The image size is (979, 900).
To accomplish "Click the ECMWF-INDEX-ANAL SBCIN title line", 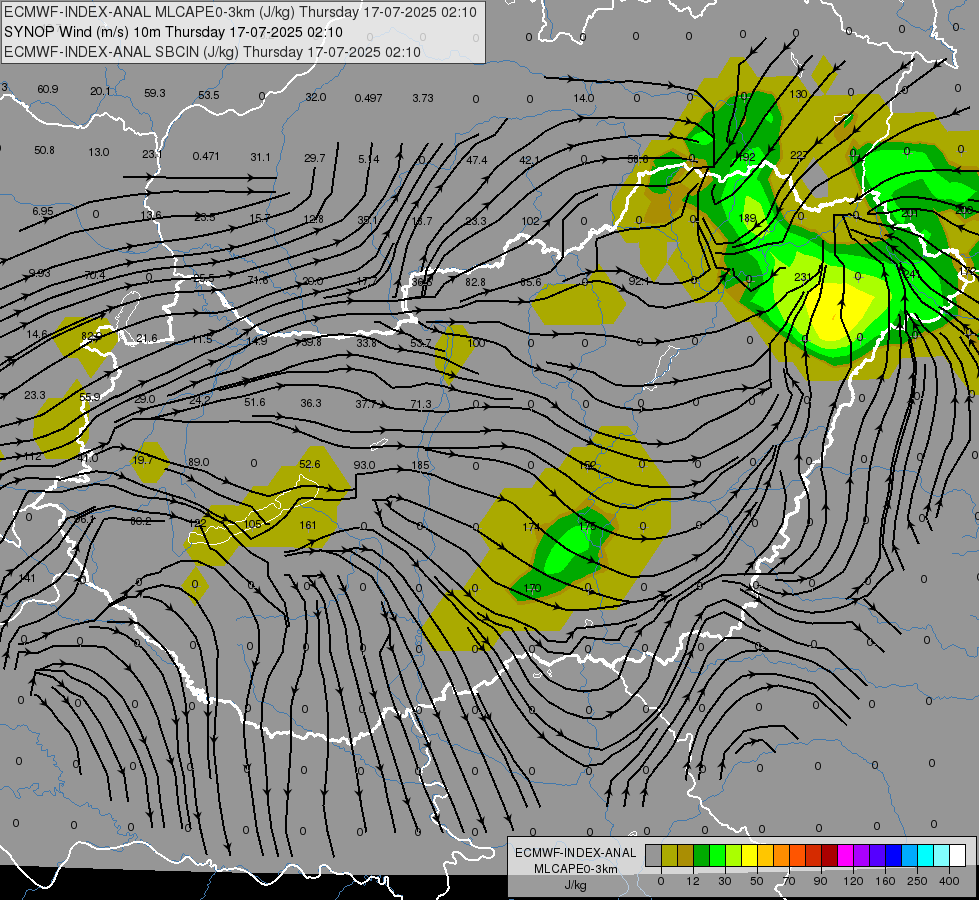I will tap(212, 52).
